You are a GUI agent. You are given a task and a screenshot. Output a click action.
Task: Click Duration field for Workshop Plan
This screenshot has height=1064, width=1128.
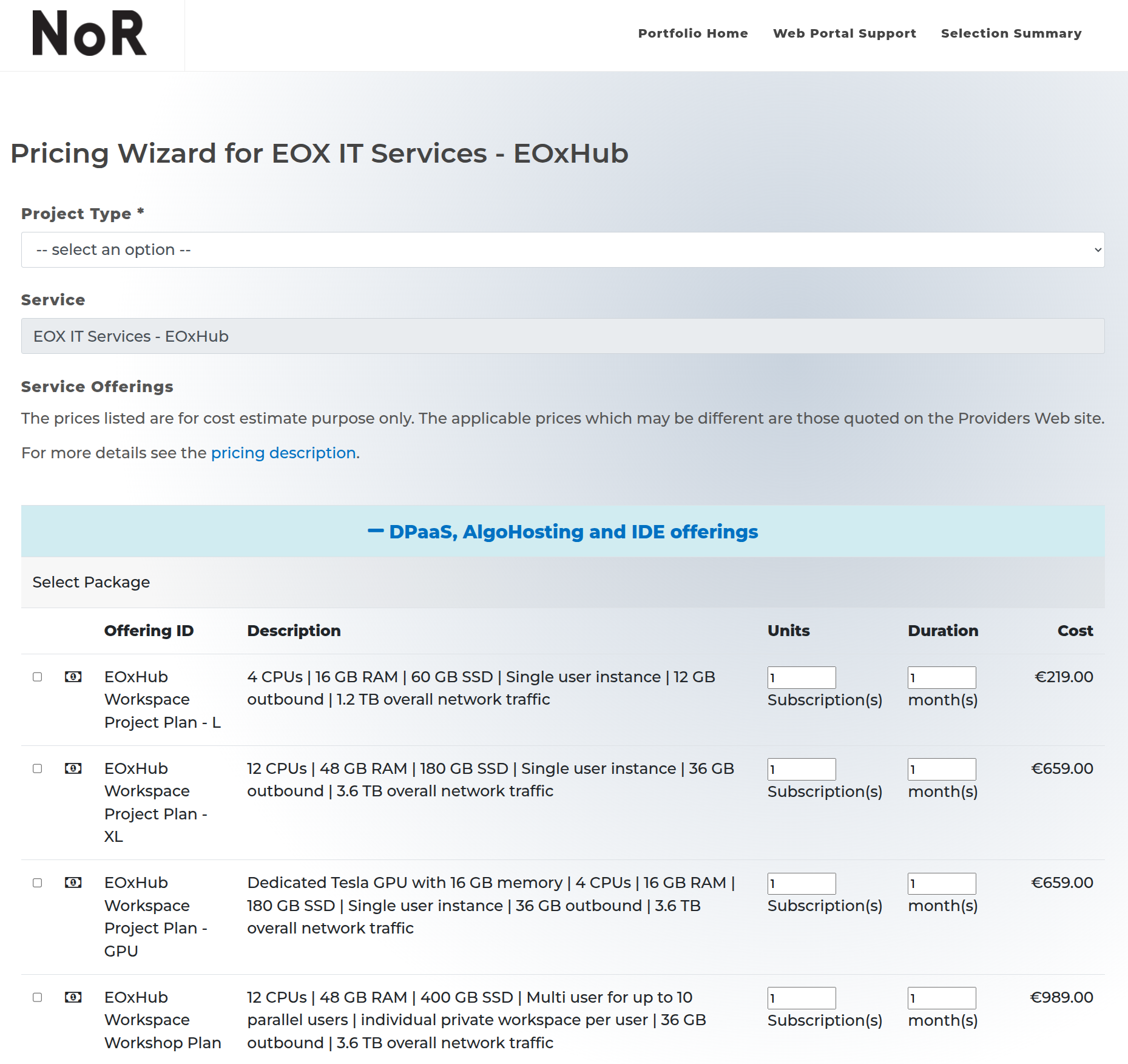click(941, 998)
